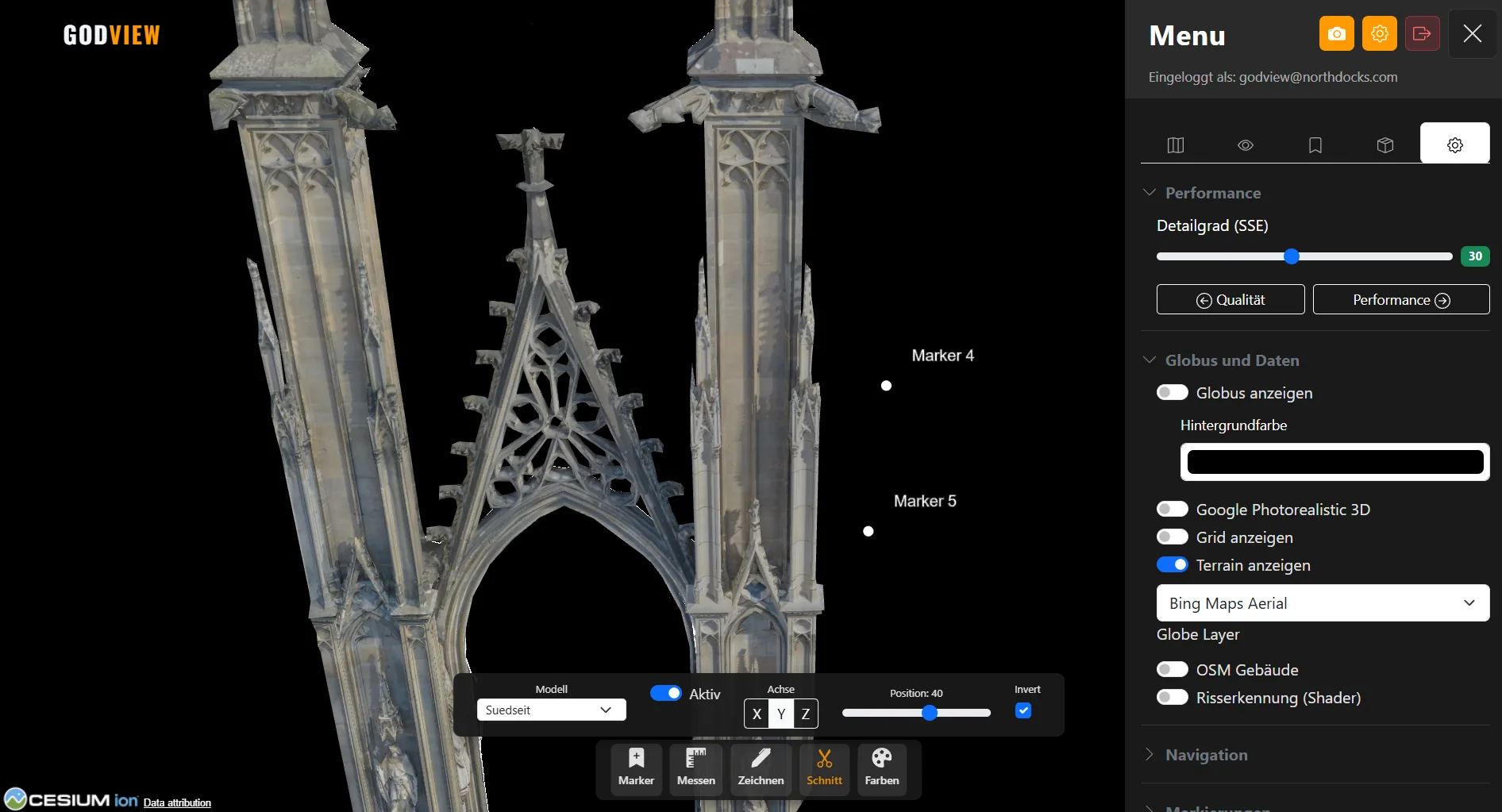Open the bookmark panel icon
Viewport: 1502px width, 812px height.
tap(1315, 145)
